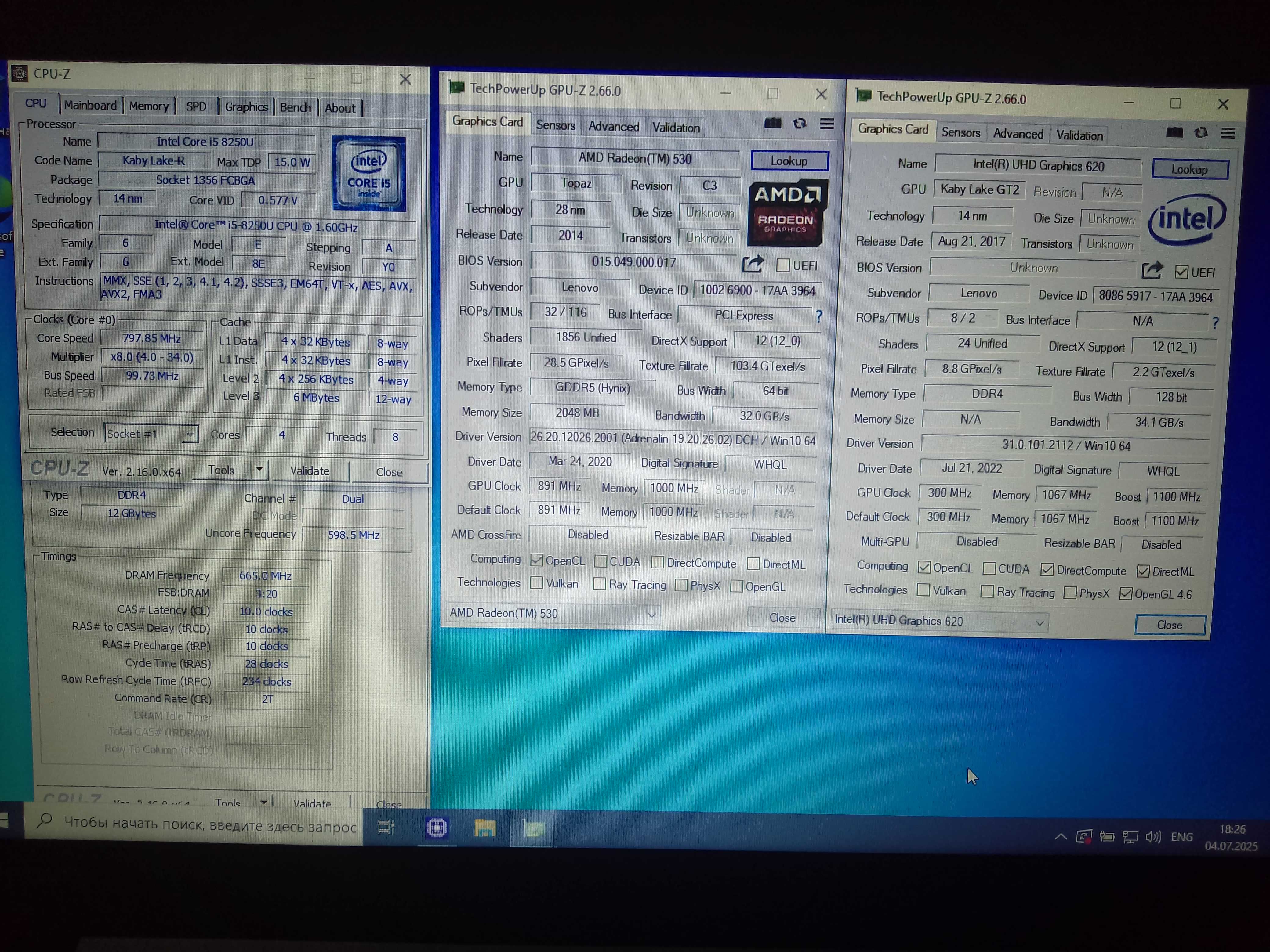
Task: Open network icon in system tray
Action: [1130, 837]
